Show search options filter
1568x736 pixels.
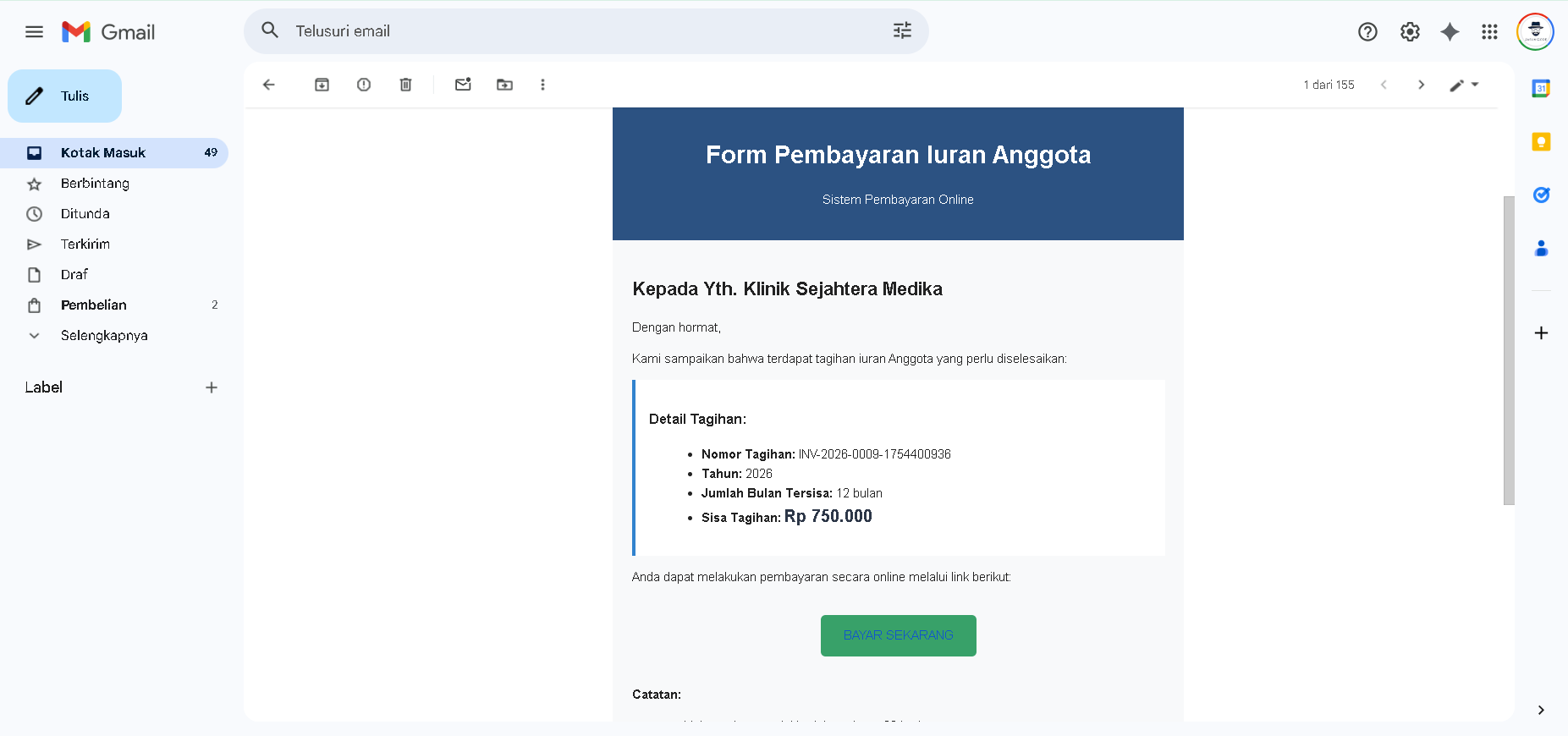[x=902, y=31]
